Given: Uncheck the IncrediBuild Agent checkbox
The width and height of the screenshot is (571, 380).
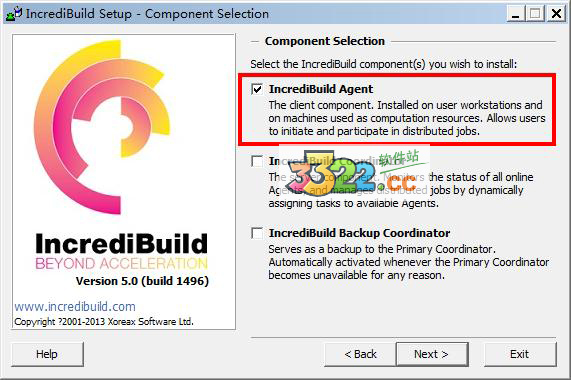Looking at the screenshot, I should click(257, 89).
